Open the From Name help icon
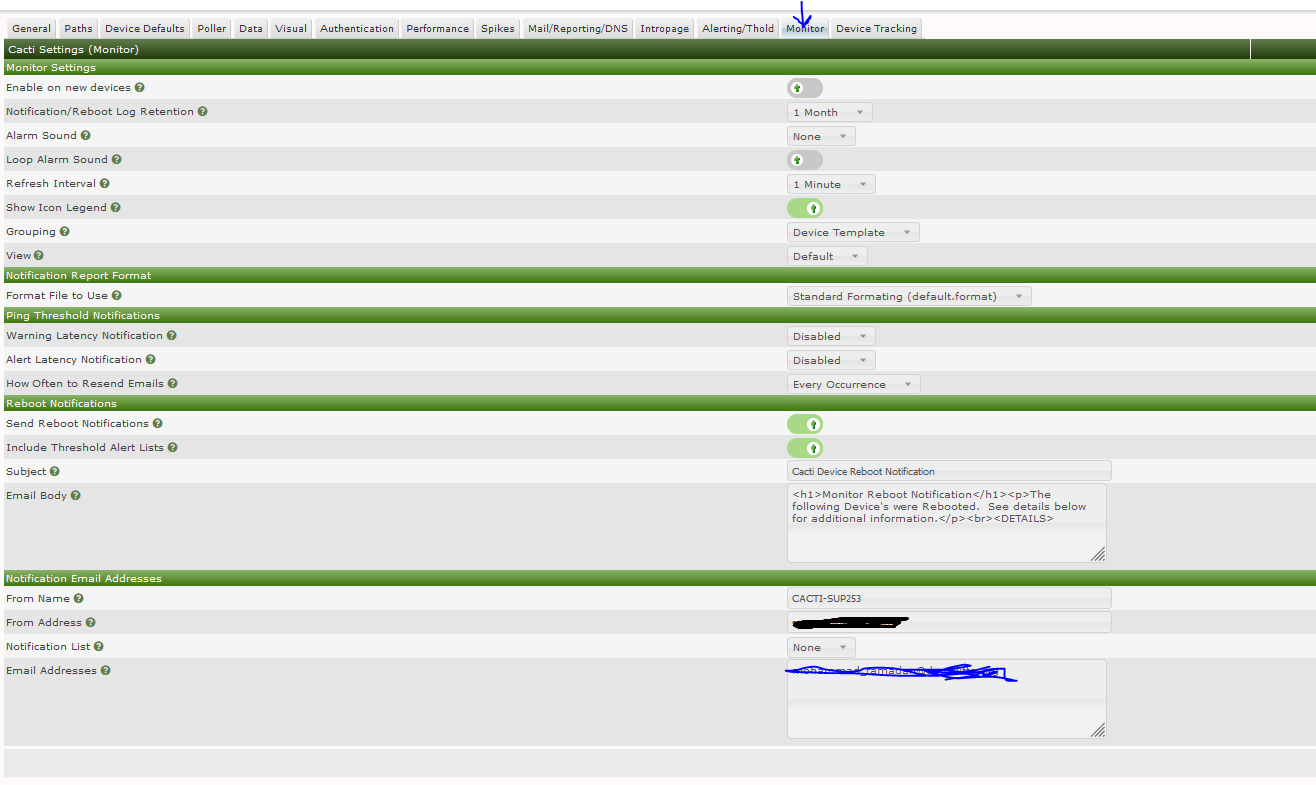 pos(78,599)
